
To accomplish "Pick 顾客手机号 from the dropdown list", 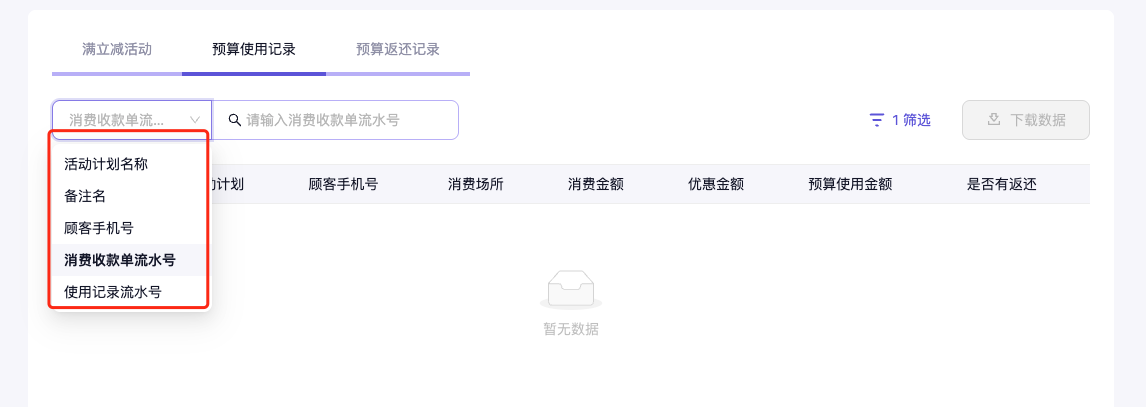I will tap(99, 228).
